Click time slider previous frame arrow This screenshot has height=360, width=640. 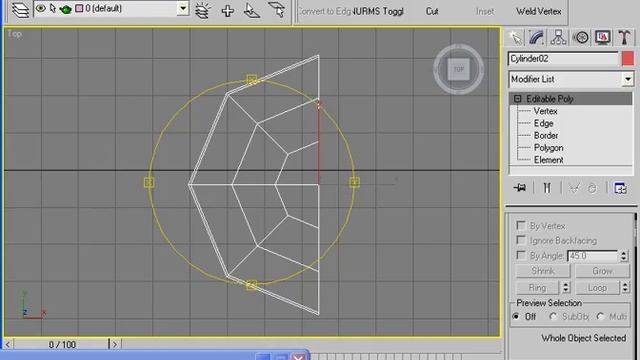point(7,344)
